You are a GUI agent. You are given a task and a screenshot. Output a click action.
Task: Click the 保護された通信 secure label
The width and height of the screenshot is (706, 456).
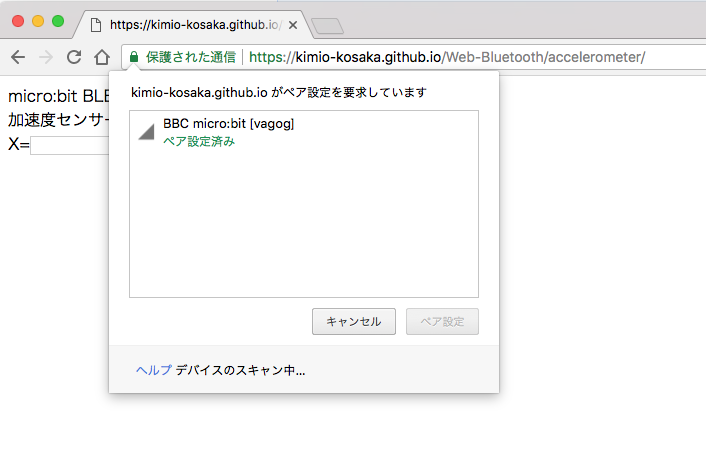point(191,57)
